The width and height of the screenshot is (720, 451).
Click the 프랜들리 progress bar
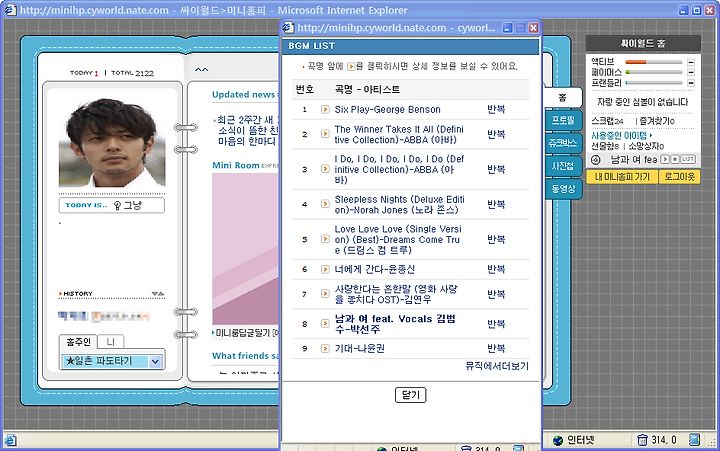pyautogui.click(x=654, y=83)
